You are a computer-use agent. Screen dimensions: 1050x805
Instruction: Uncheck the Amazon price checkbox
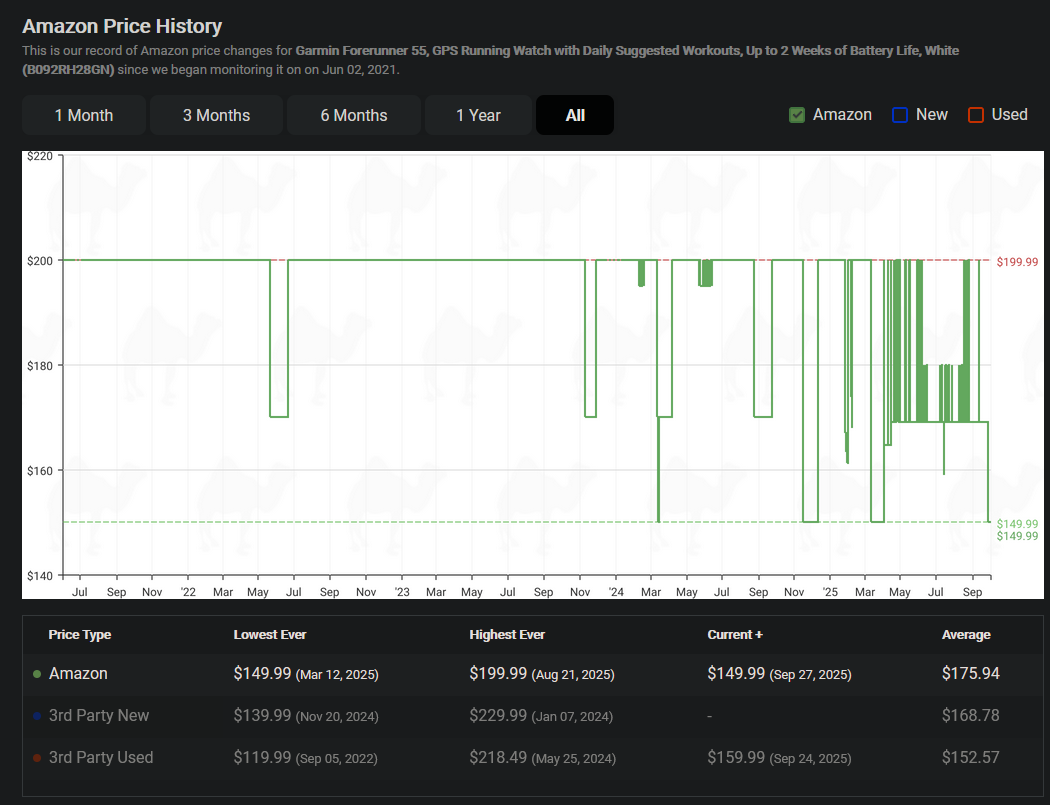(x=797, y=115)
